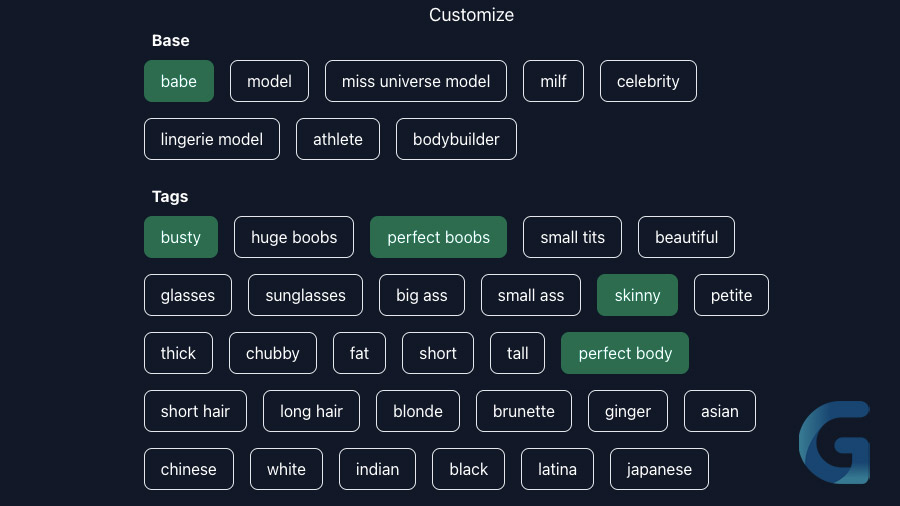This screenshot has height=506, width=900.
Task: Toggle the latina tag
Action: click(x=557, y=469)
